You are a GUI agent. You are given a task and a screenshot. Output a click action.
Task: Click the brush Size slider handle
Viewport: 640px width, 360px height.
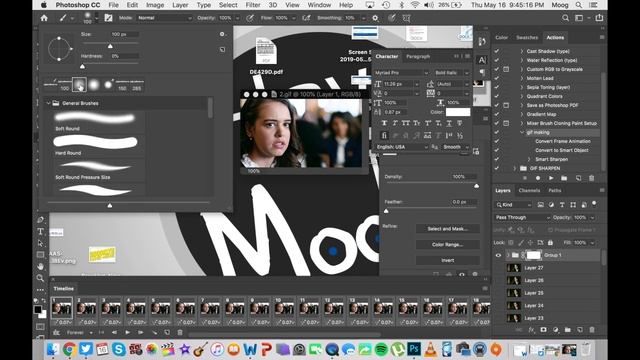(x=110, y=46)
